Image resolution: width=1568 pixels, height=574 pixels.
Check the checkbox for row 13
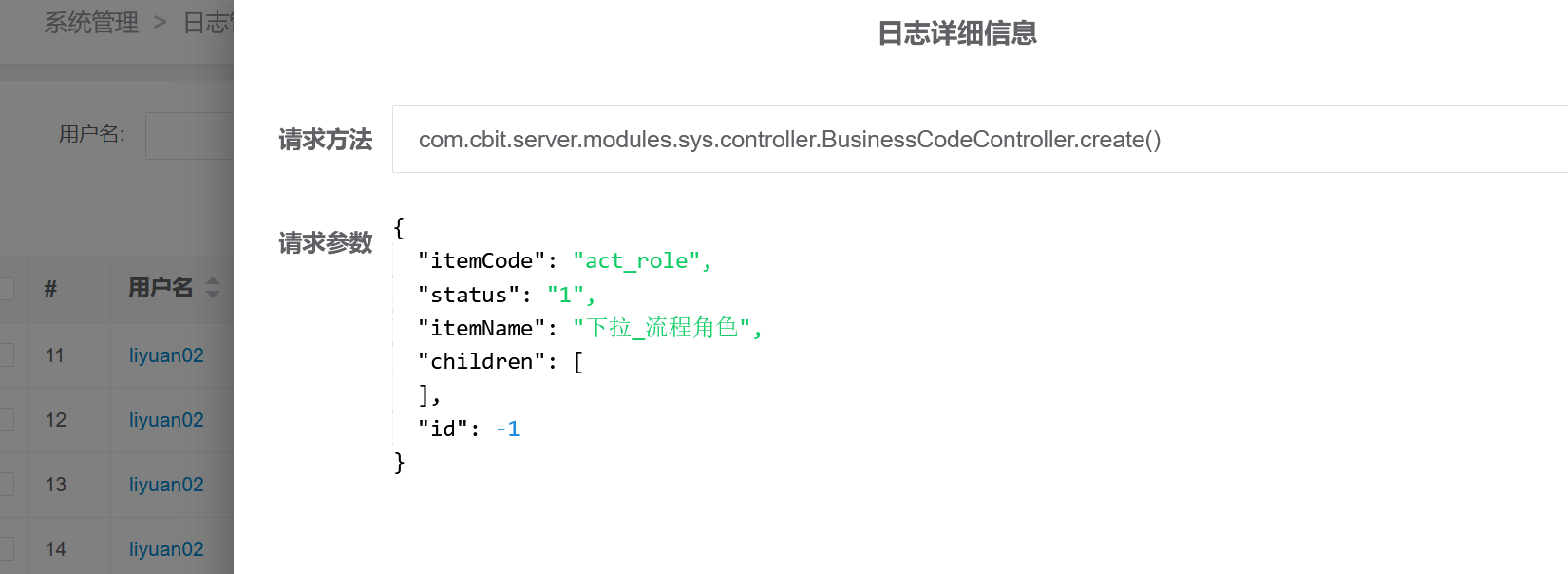[6, 485]
